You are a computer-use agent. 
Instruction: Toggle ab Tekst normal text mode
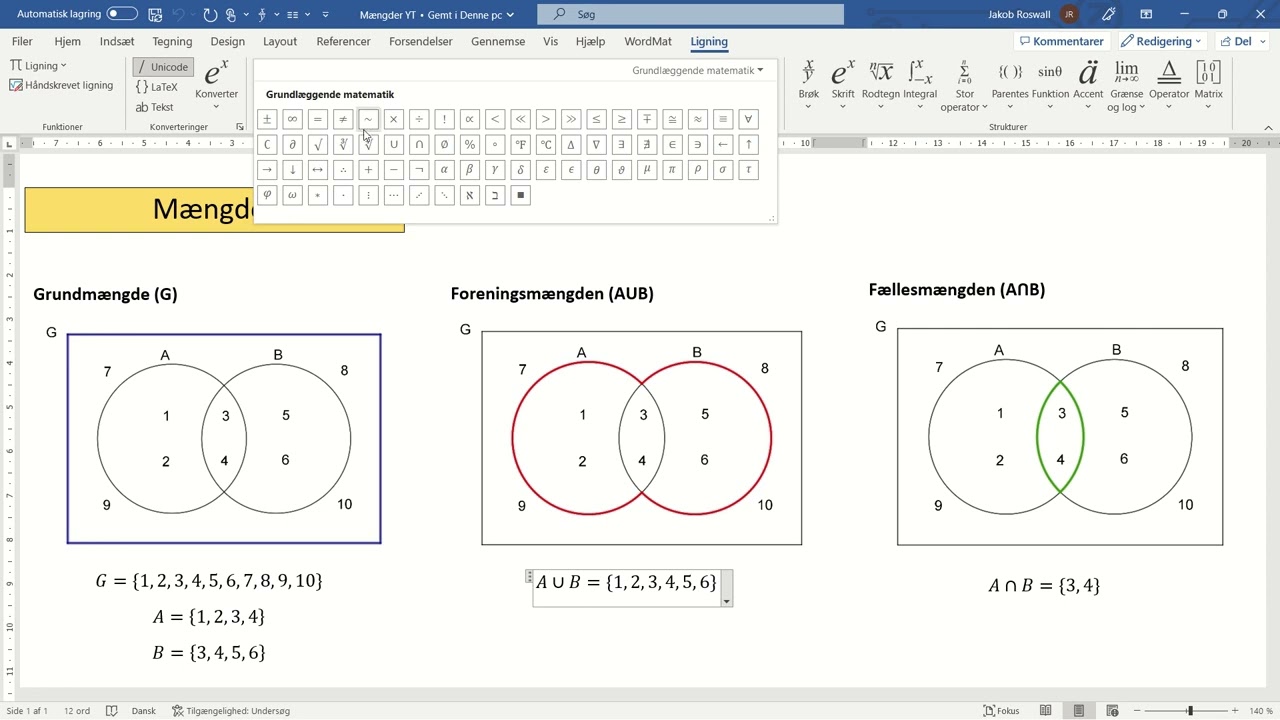155,107
